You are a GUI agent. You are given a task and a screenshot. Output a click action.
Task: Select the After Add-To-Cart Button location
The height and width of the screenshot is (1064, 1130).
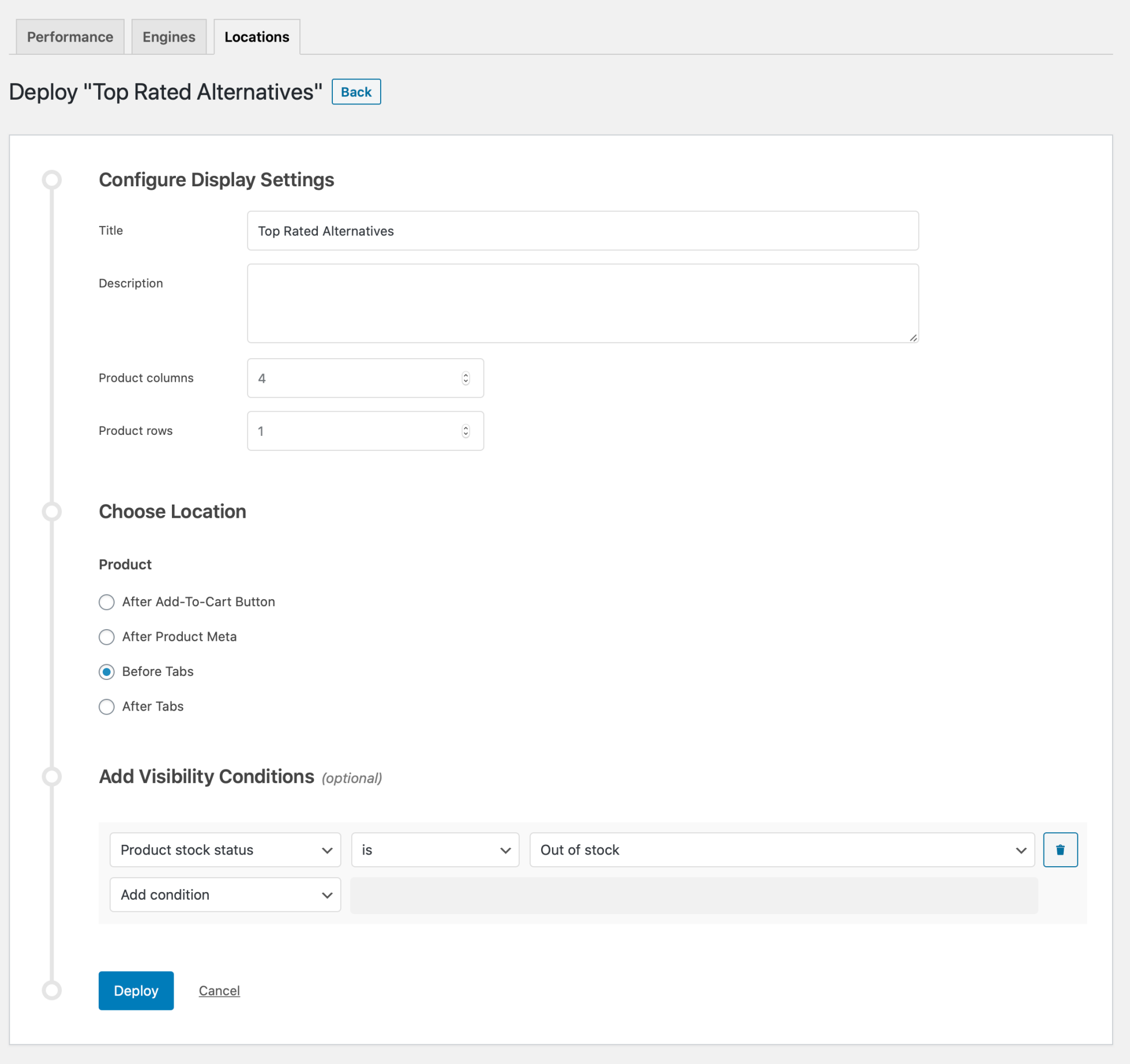[x=107, y=602]
